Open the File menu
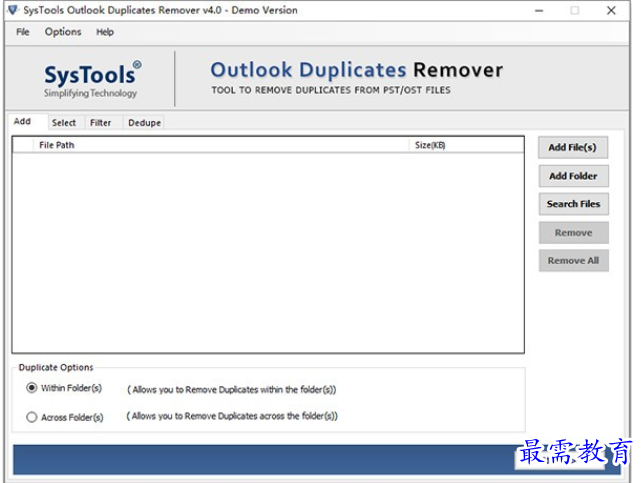Screen dimensions: 641x483 [22, 32]
